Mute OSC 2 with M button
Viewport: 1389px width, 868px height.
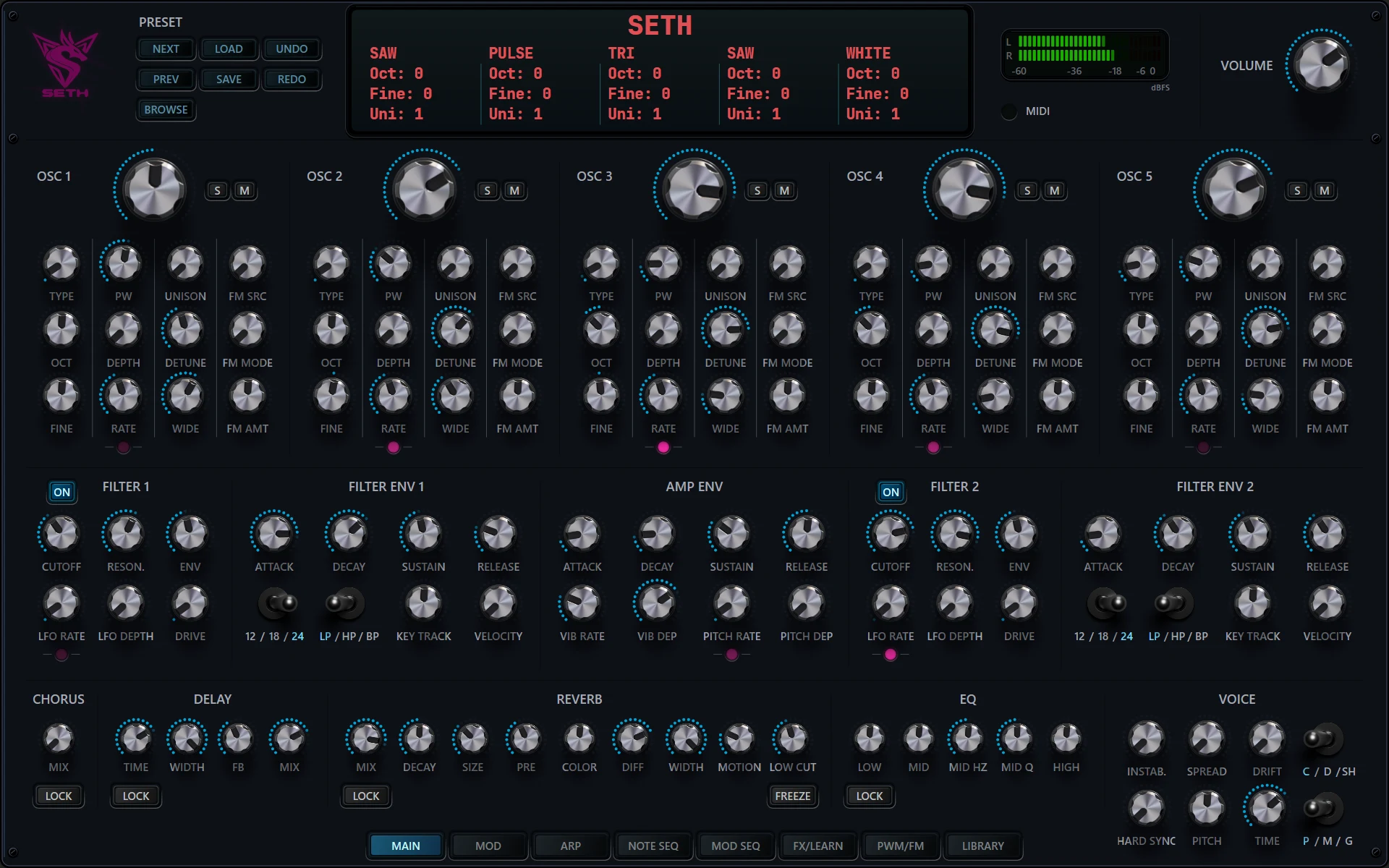click(514, 190)
